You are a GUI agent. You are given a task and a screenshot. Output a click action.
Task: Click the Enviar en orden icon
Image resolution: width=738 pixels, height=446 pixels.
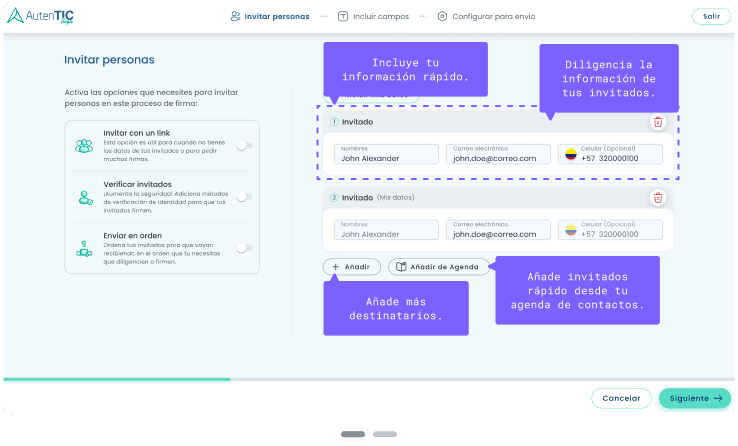click(x=83, y=248)
